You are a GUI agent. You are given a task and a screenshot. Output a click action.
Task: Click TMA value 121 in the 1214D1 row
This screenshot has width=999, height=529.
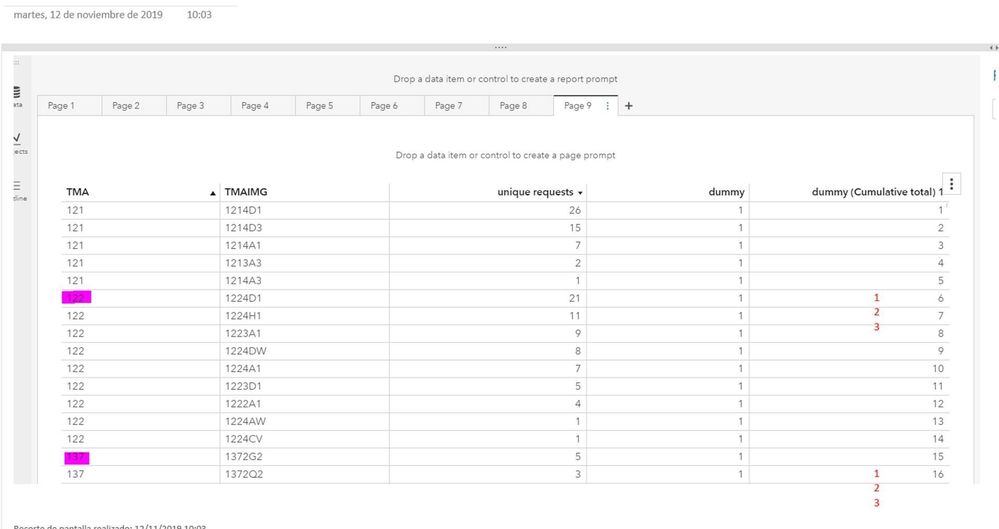point(75,210)
